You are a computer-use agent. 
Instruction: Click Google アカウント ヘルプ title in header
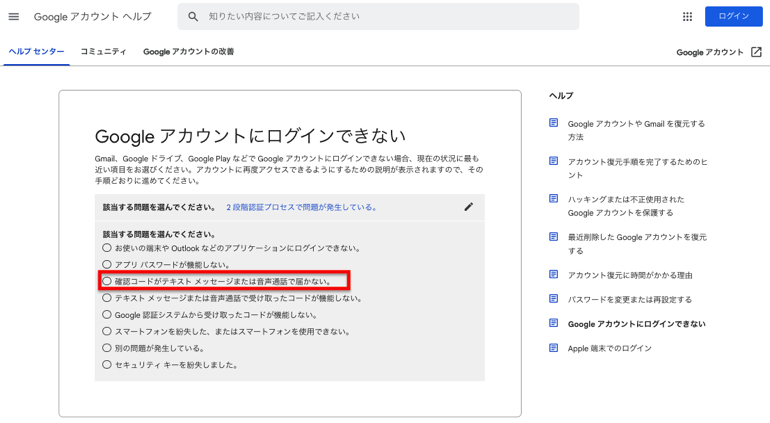[x=92, y=17]
